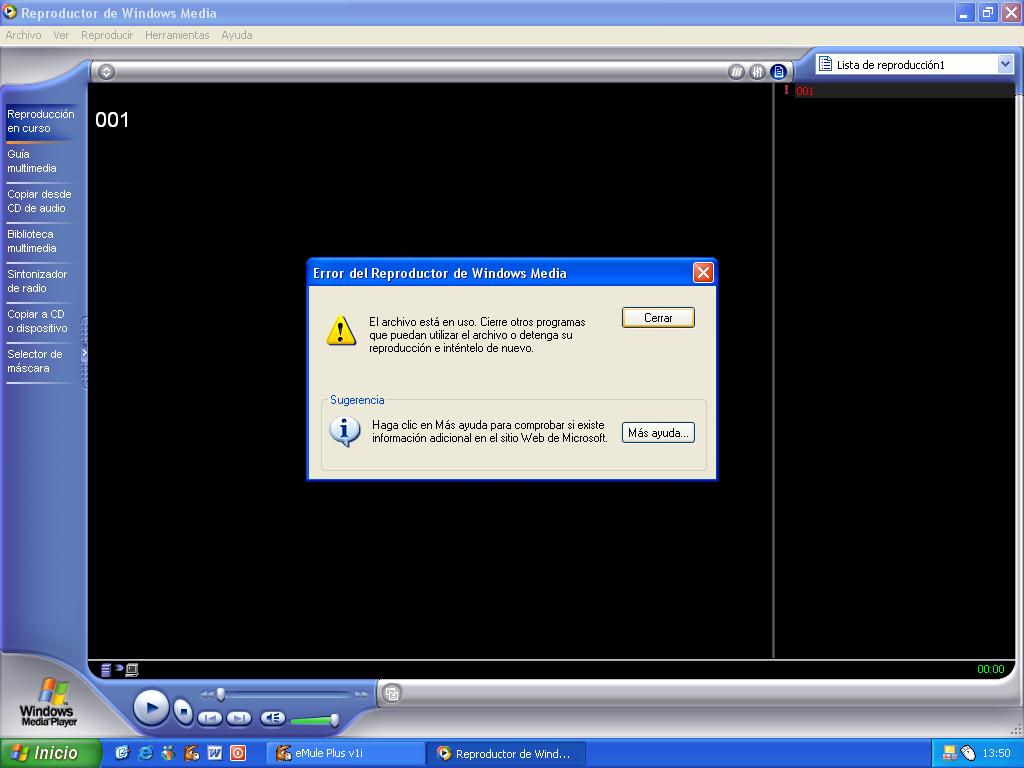The image size is (1024, 768).
Task: Click the Windows Media Player logo
Action: [x=48, y=703]
